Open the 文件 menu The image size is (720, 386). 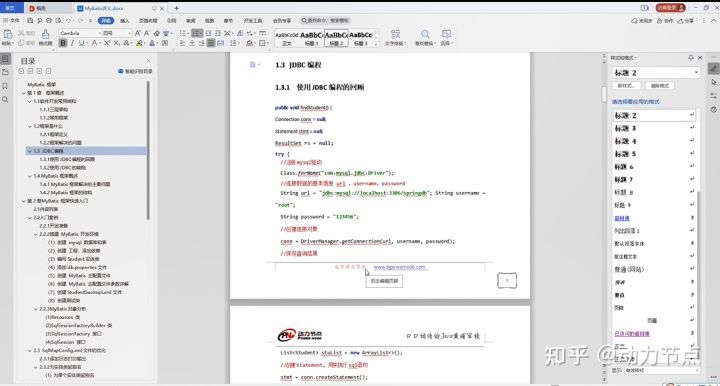12,21
